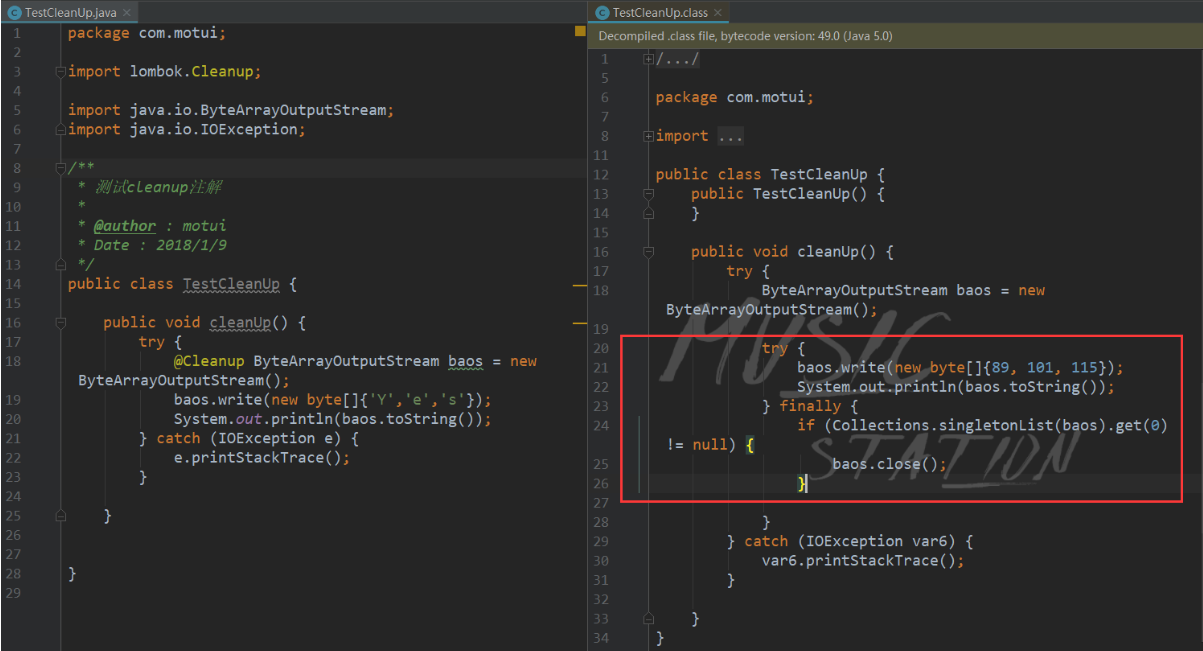Expand the folded '/.../' comment in .class file
Image resolution: width=1203 pixels, height=651 pixels.
tap(648, 59)
